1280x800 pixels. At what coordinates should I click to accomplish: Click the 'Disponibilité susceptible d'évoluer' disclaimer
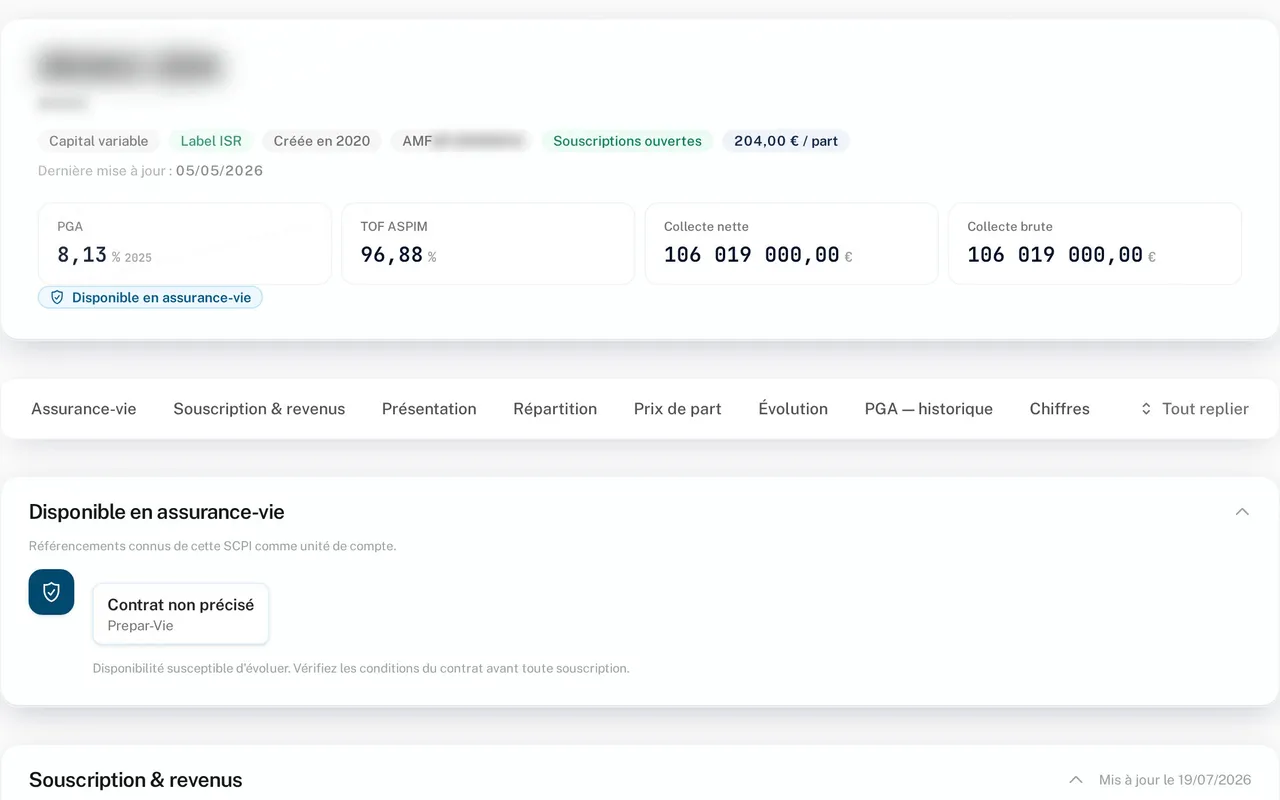tap(361, 668)
